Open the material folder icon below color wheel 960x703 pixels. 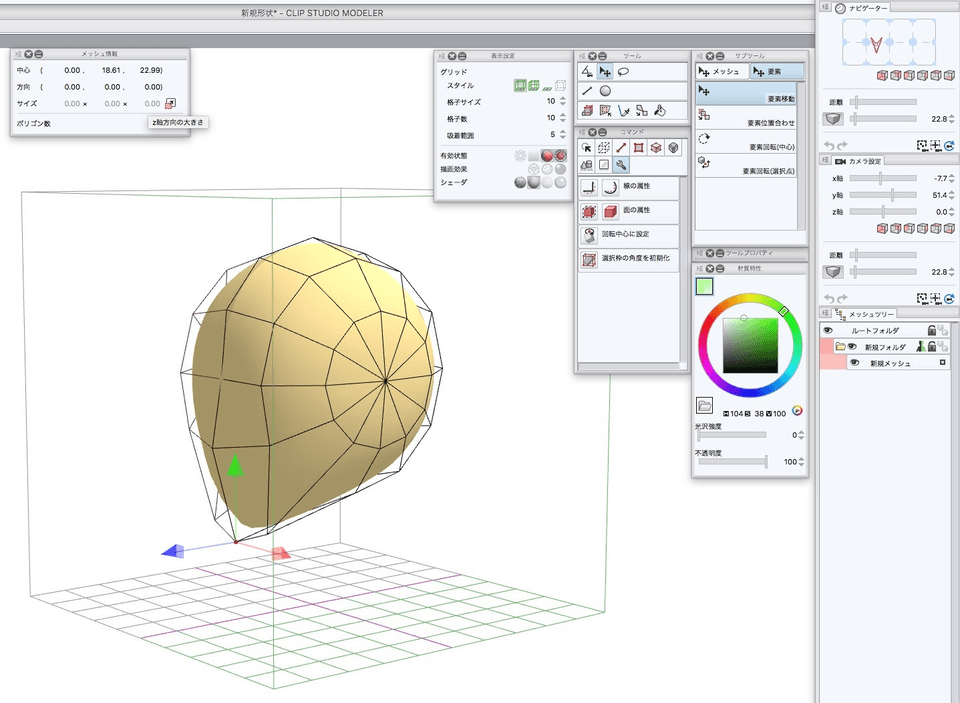coord(704,405)
